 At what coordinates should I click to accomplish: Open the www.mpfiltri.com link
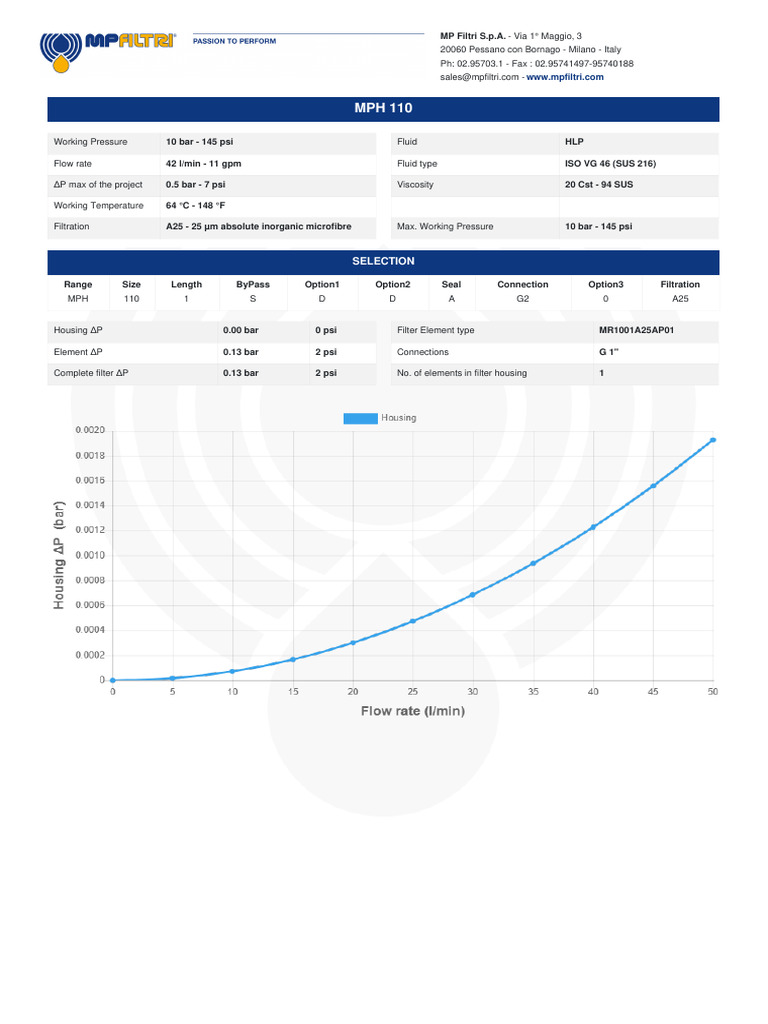565,77
